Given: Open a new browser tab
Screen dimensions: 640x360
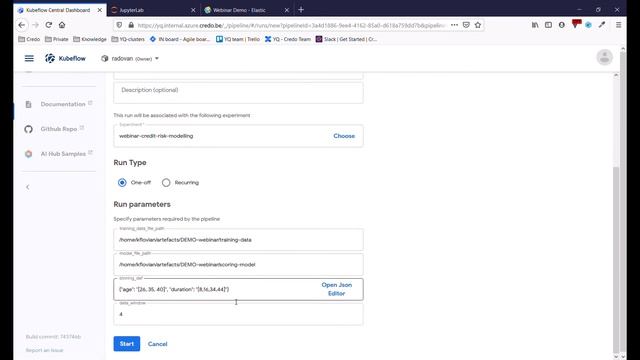Looking at the screenshot, I should (x=301, y=10).
